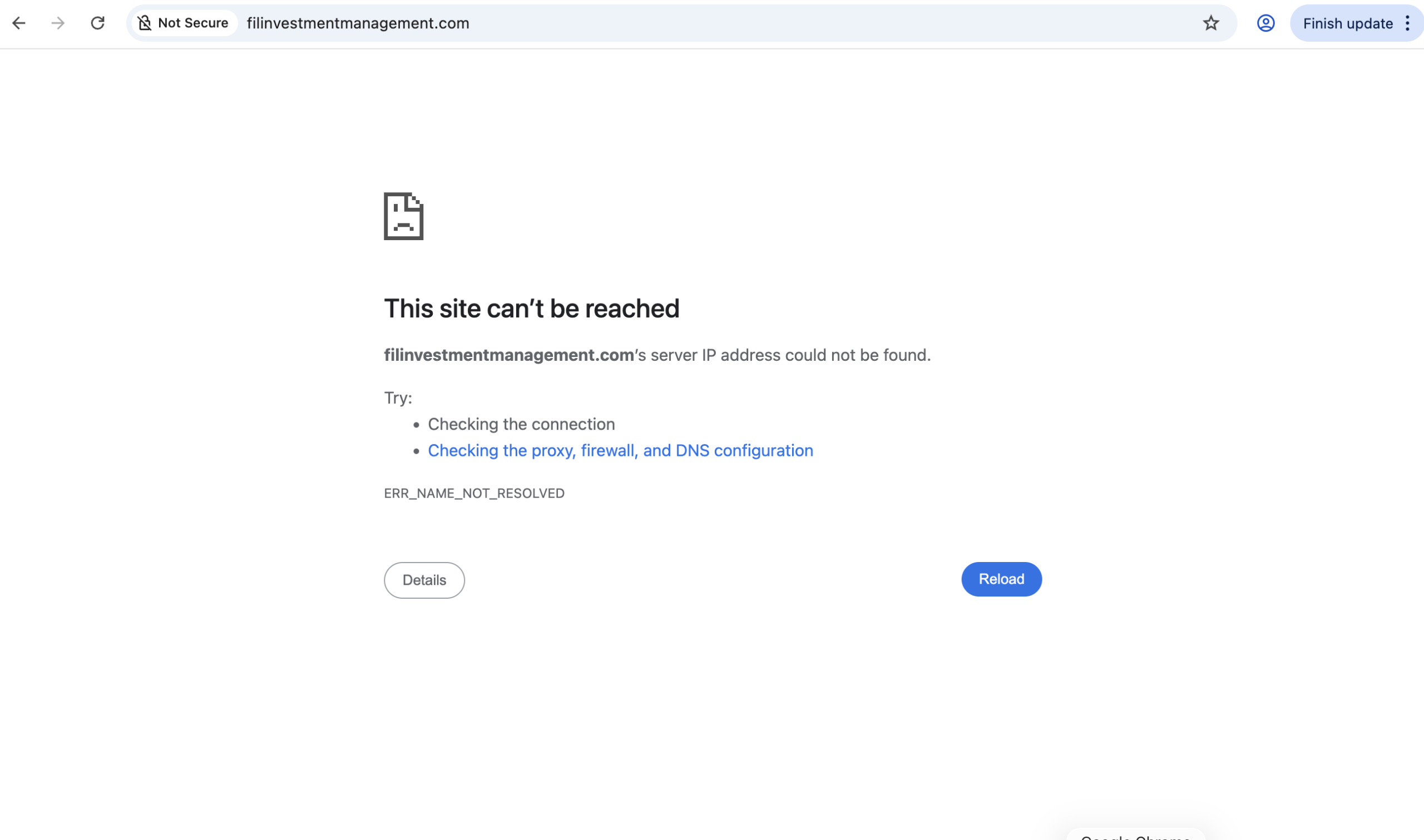Open the profile avatar icon
Viewport: 1424px width, 840px height.
pyautogui.click(x=1265, y=23)
